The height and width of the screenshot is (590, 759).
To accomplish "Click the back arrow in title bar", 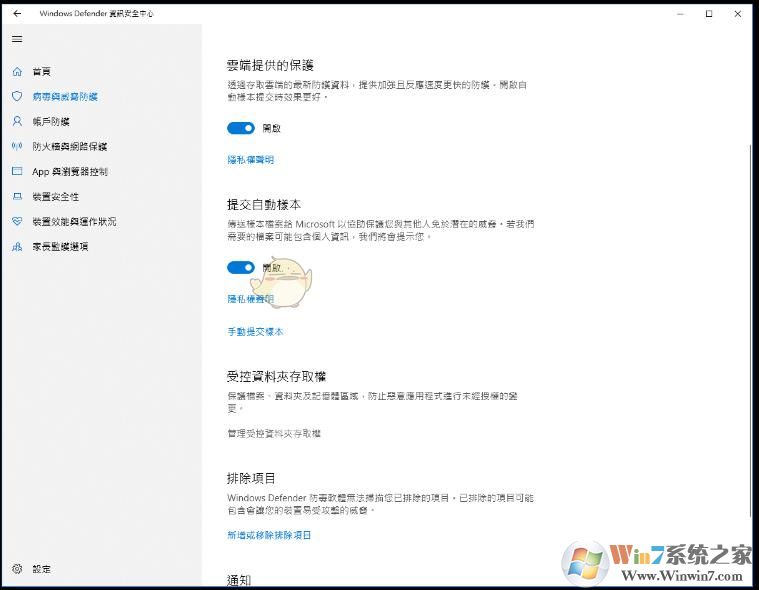I will pyautogui.click(x=17, y=14).
